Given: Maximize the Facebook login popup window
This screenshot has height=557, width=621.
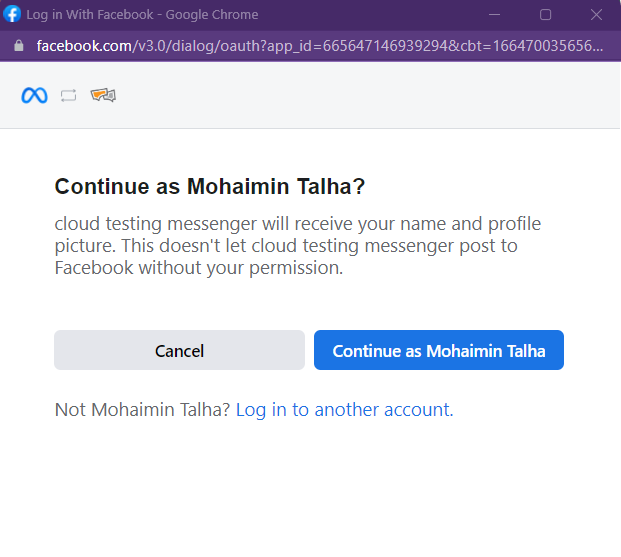Looking at the screenshot, I should click(545, 15).
